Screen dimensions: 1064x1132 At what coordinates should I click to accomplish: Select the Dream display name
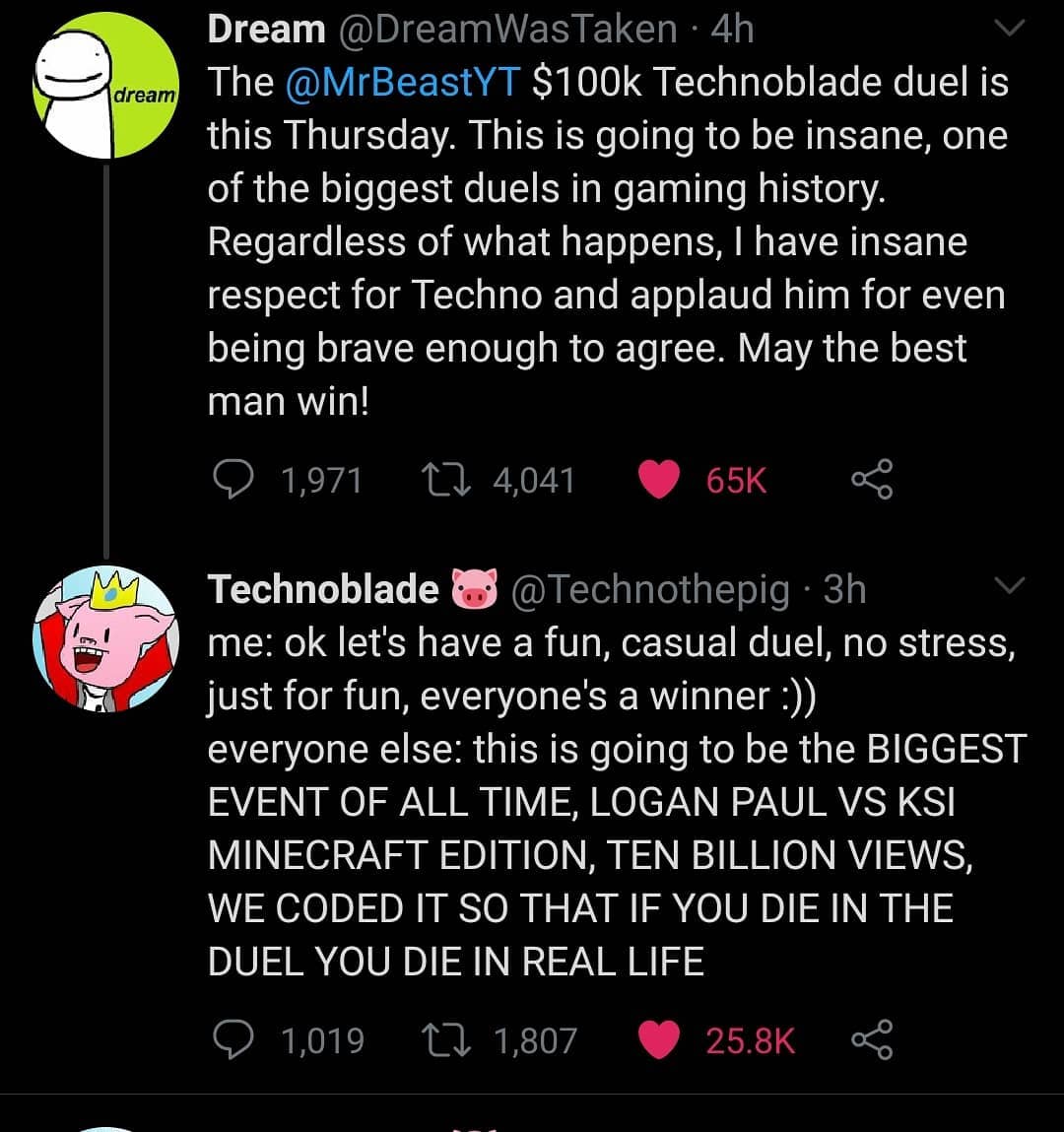click(266, 29)
